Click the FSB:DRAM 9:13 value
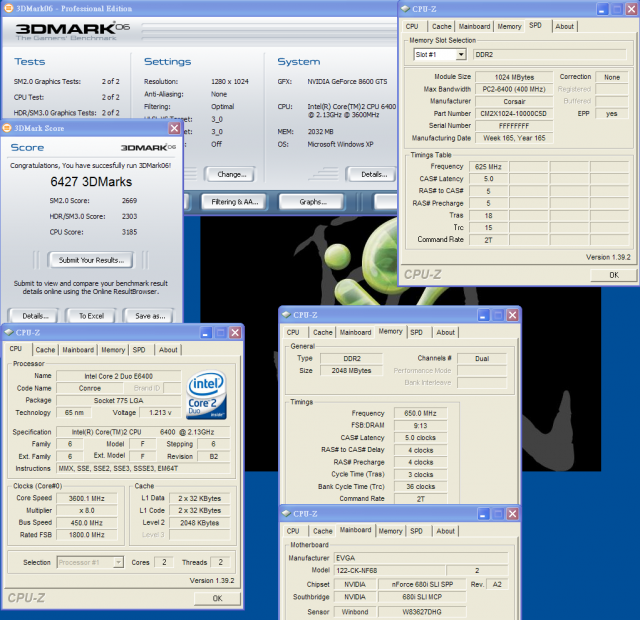 coord(420,425)
